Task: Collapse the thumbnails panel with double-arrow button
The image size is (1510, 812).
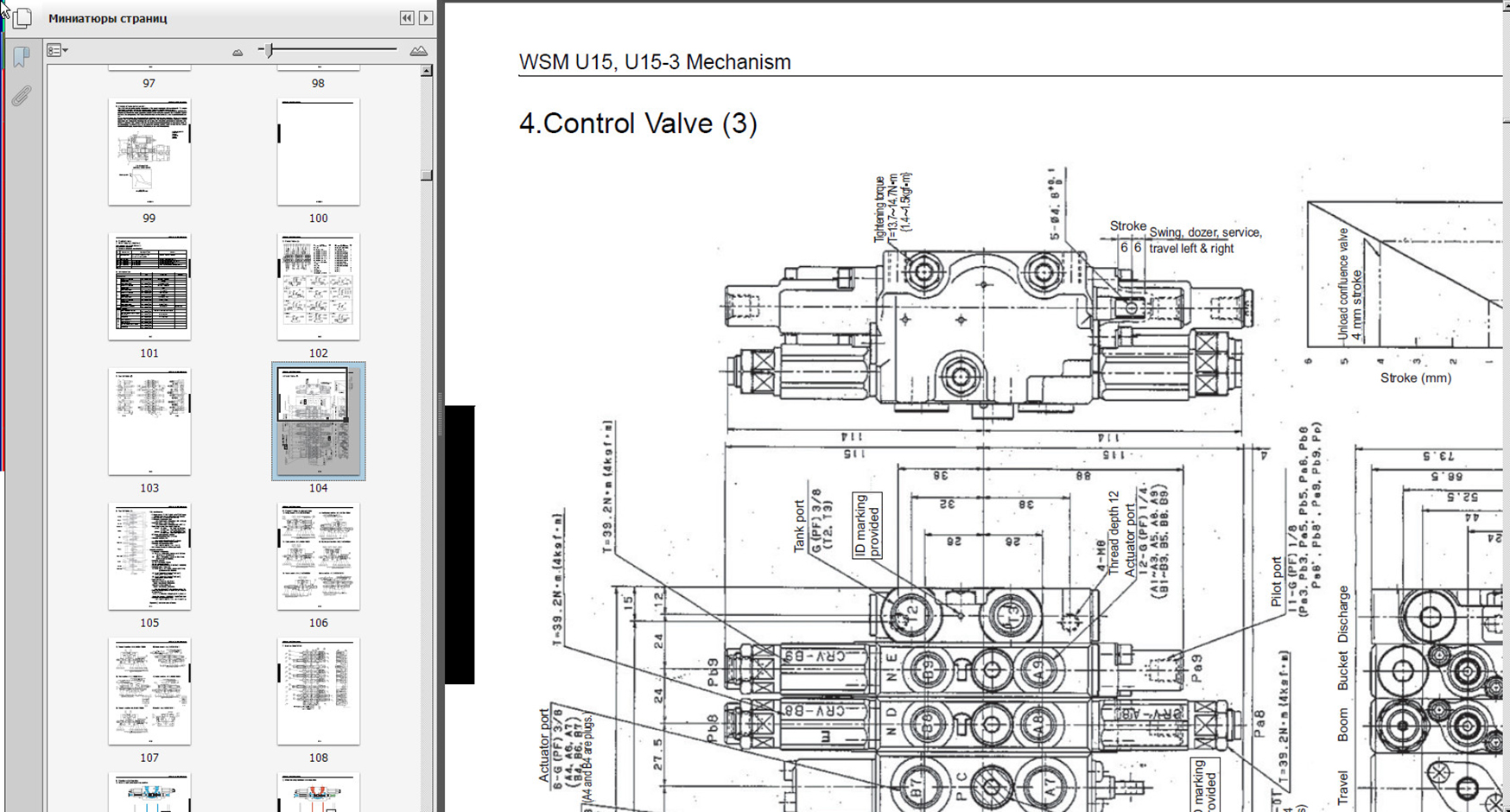Action: 407,18
